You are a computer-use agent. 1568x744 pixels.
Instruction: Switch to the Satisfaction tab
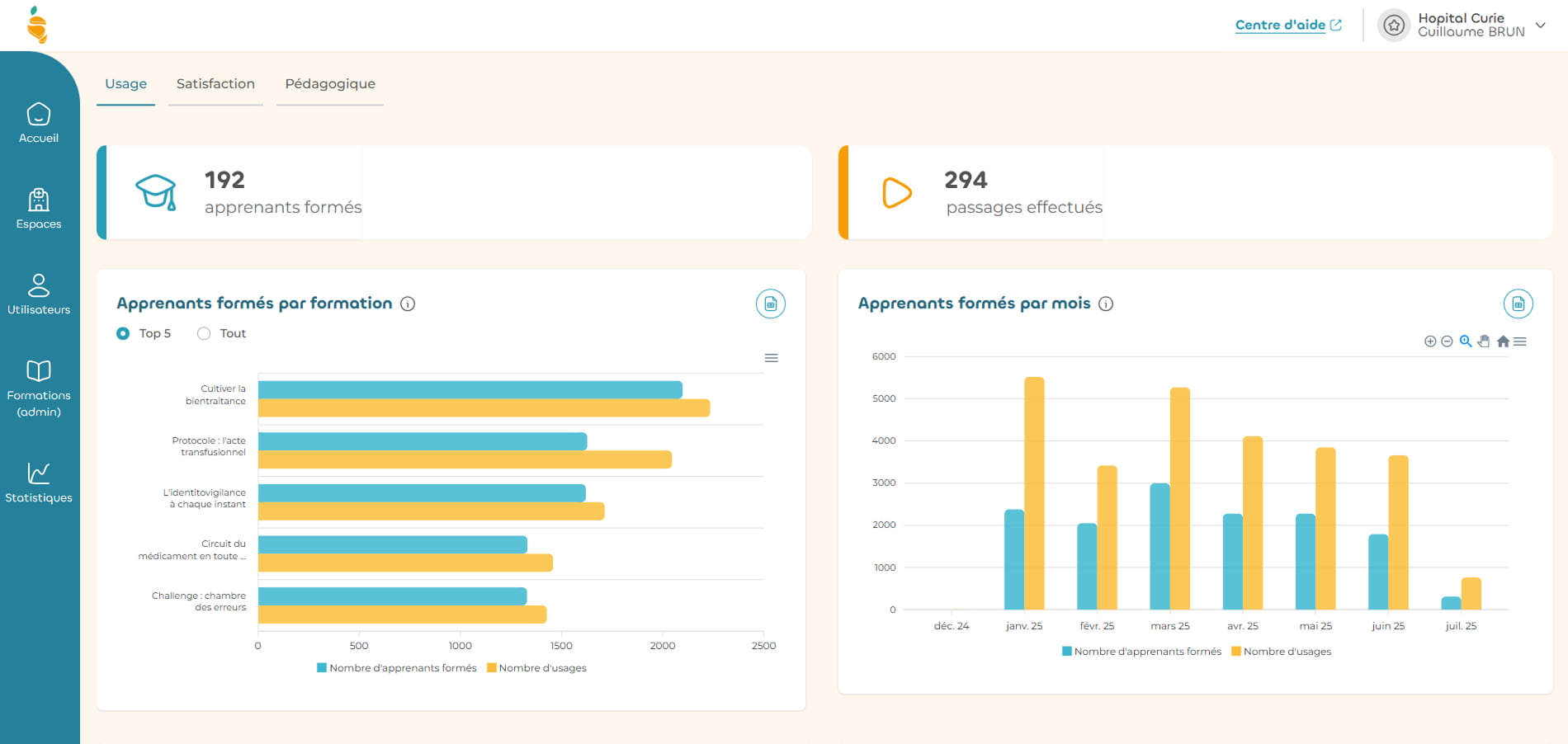click(x=215, y=84)
